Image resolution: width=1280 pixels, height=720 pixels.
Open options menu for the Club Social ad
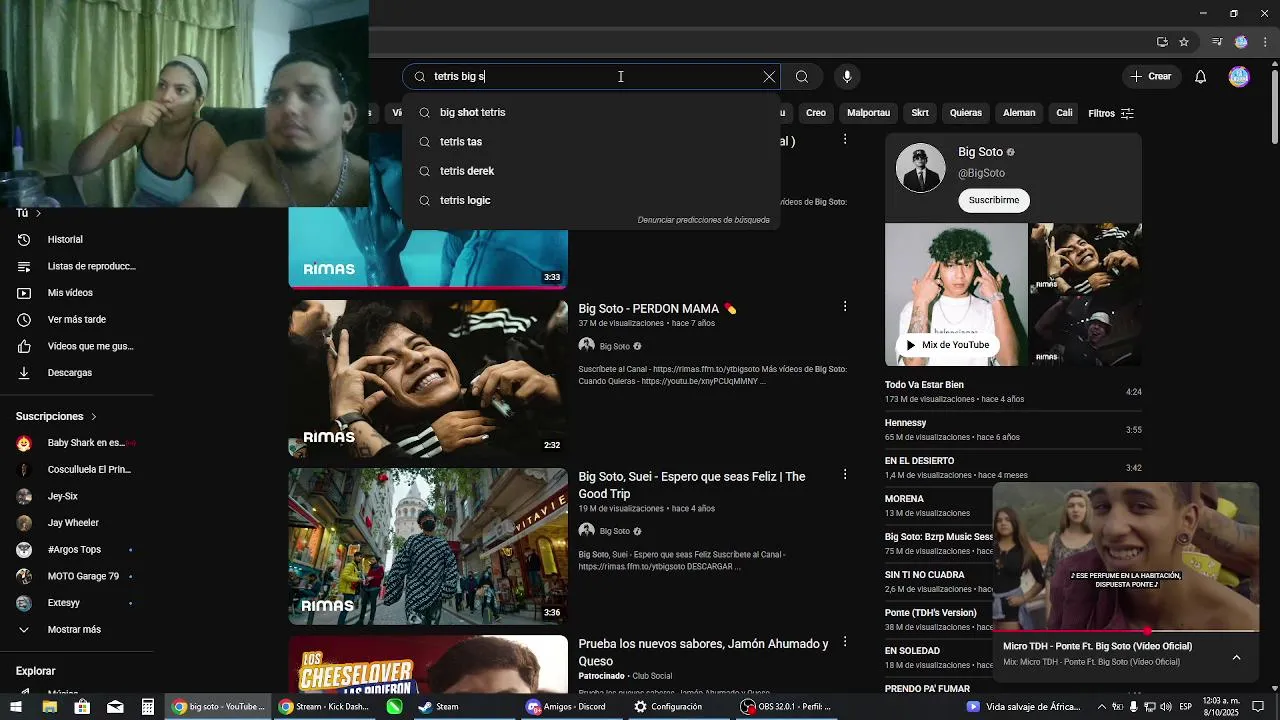click(845, 642)
